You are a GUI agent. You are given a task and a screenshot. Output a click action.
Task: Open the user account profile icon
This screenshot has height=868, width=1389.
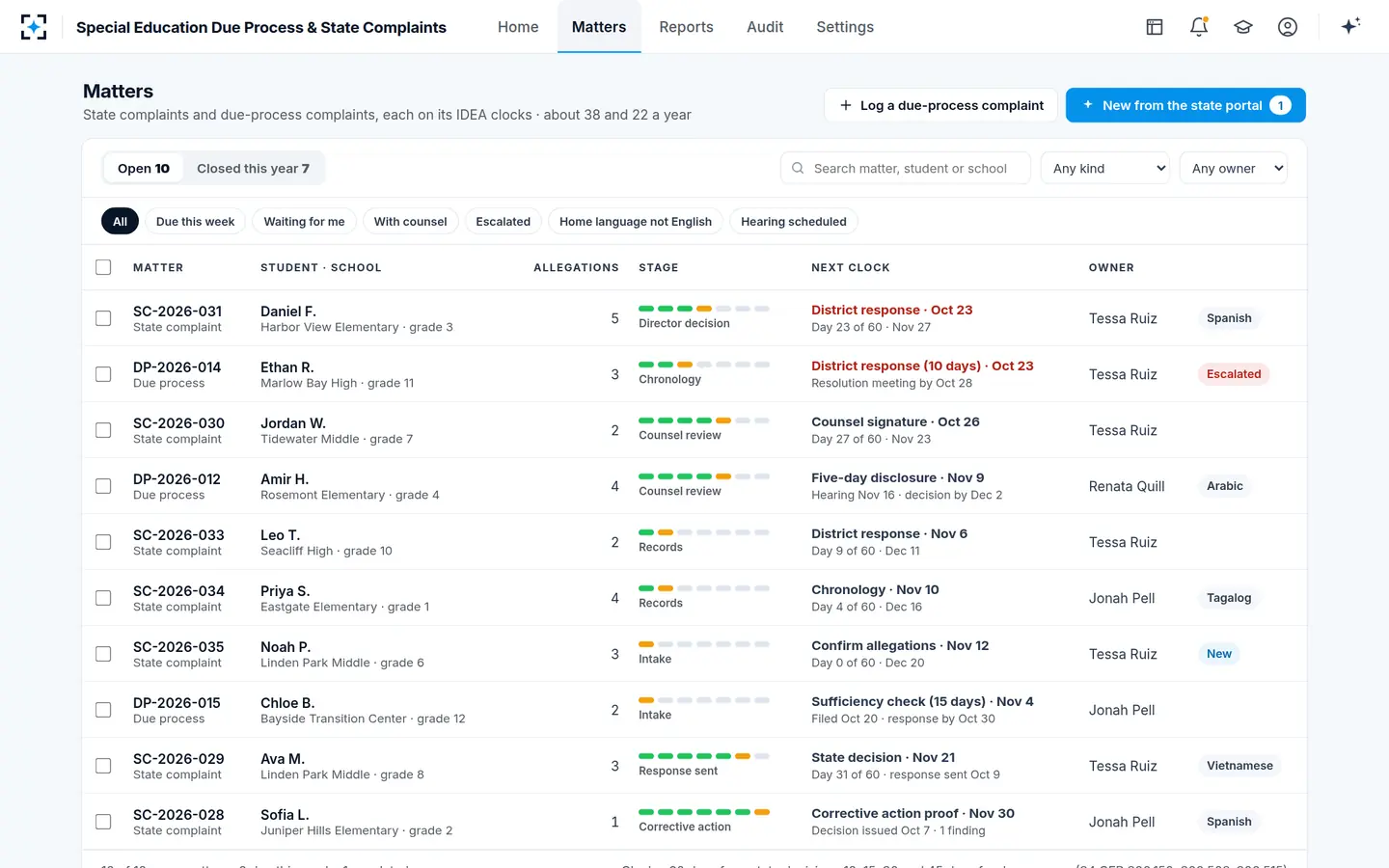point(1288,27)
